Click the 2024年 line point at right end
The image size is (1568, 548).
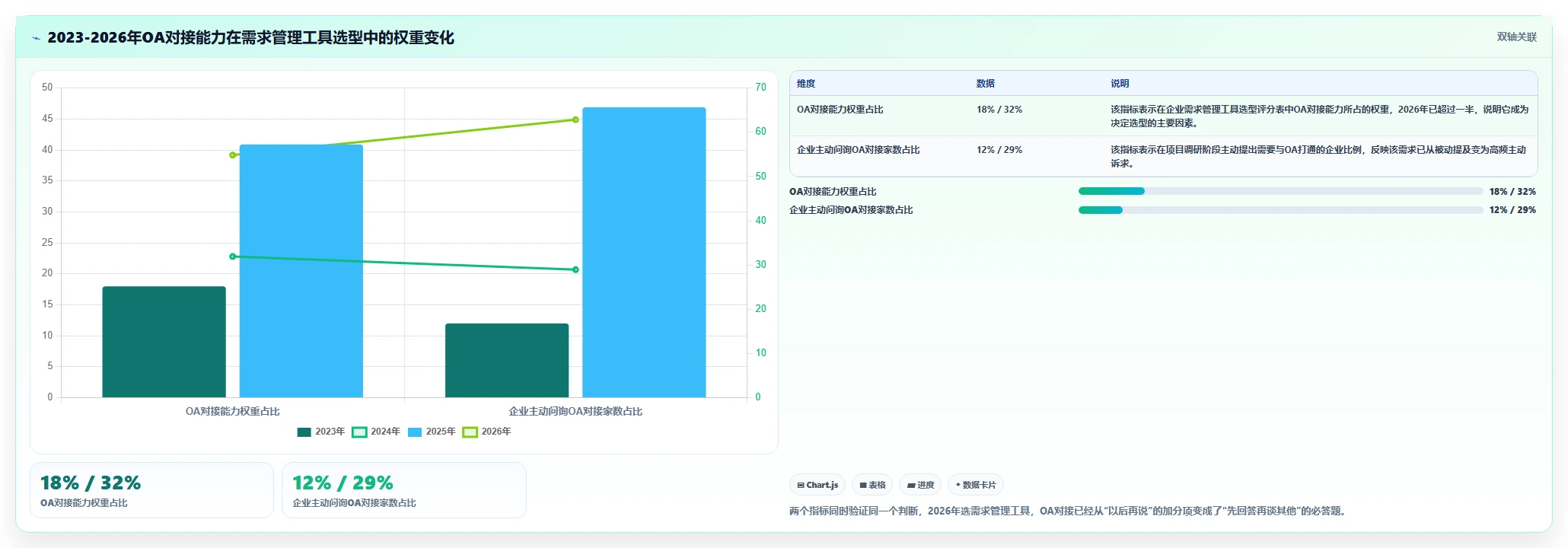click(575, 269)
